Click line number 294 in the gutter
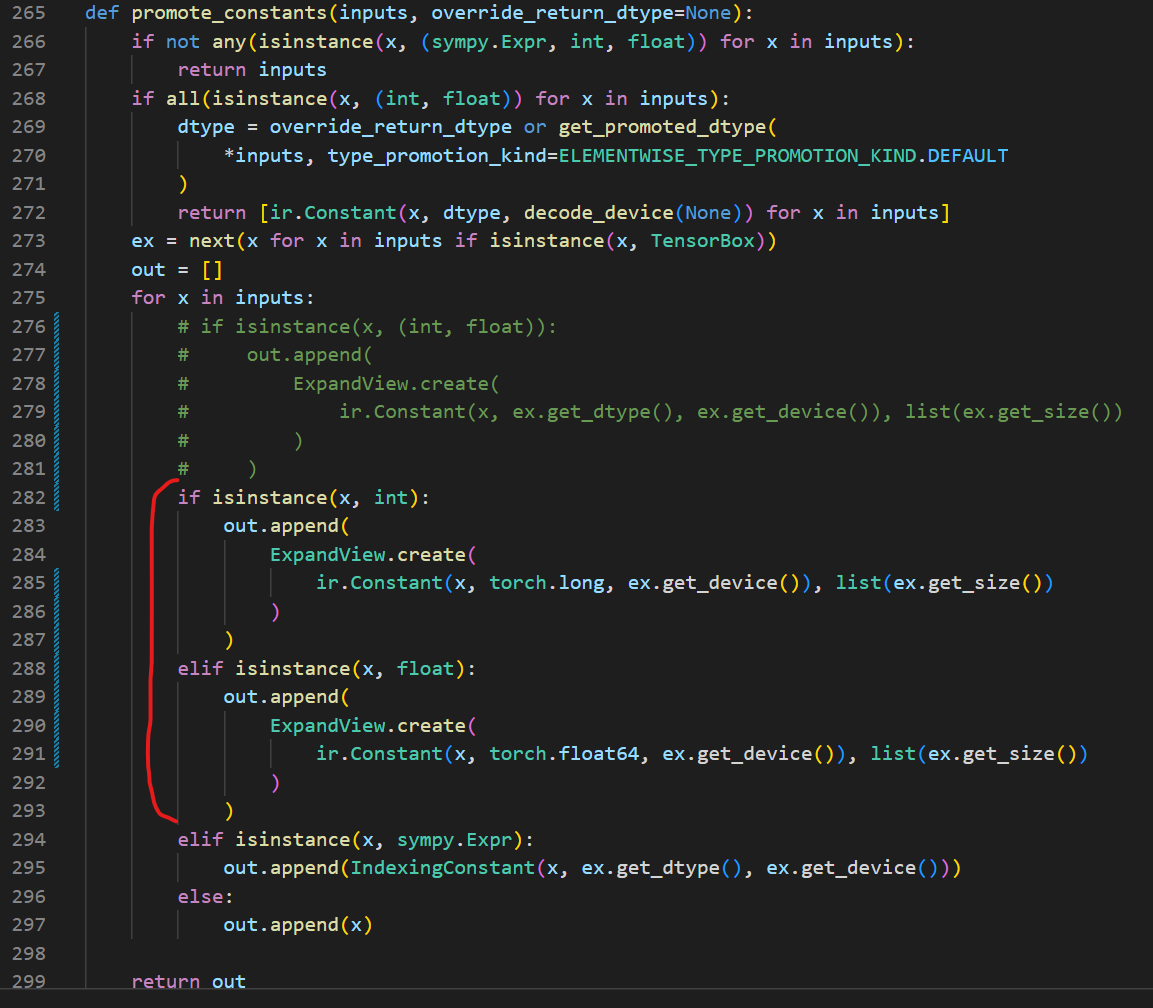 coord(29,840)
